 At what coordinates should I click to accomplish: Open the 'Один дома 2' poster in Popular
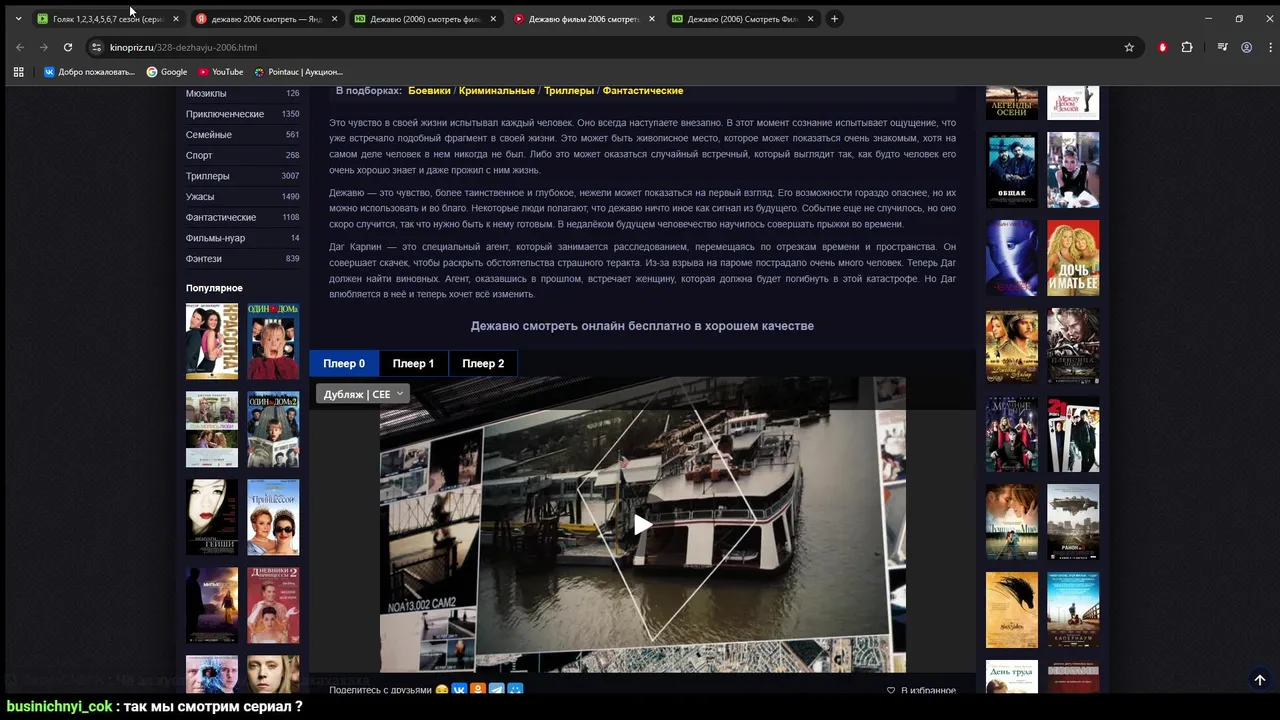pos(273,429)
